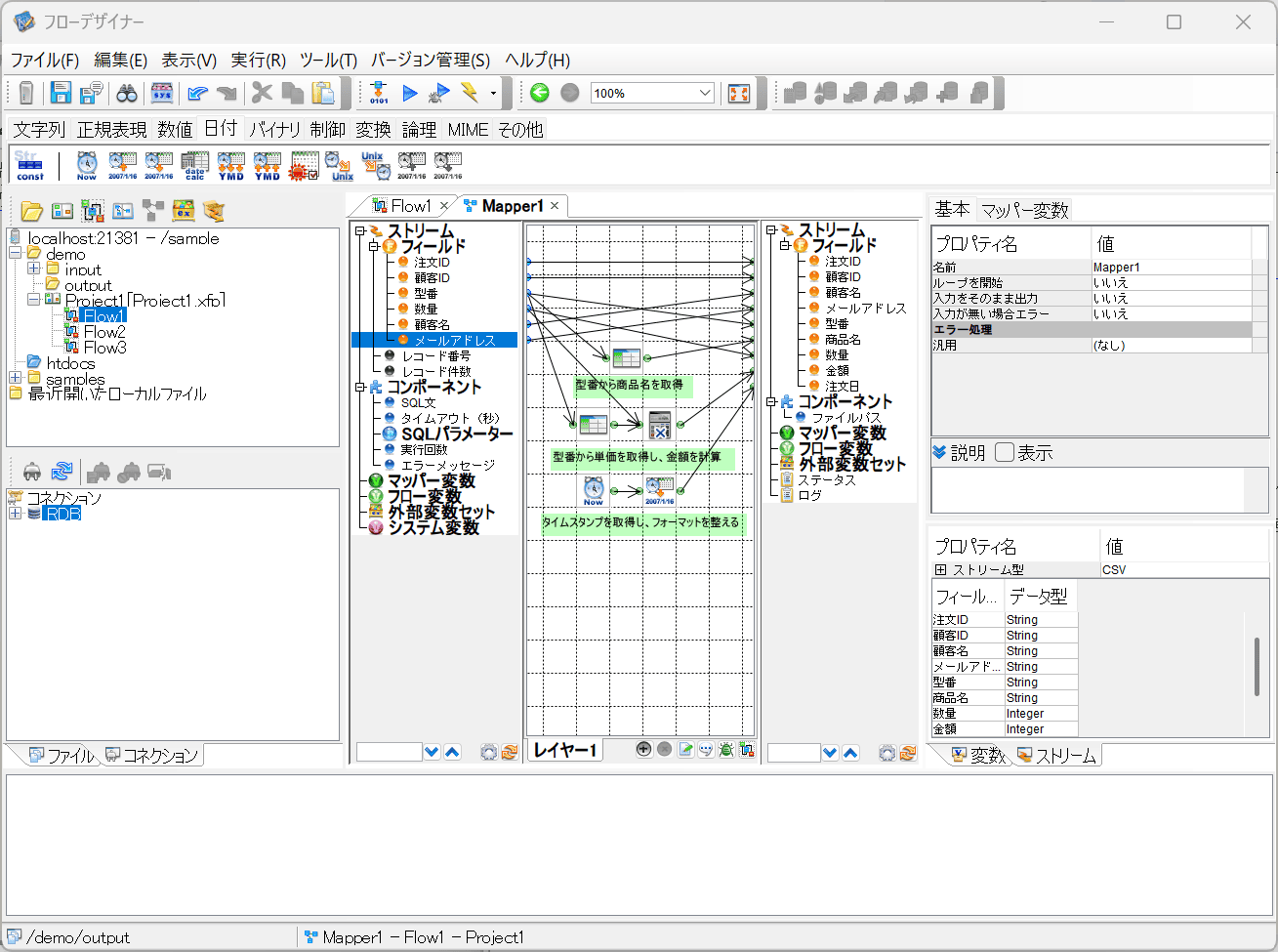Click the add layer plus icon
This screenshot has width=1278, height=952.
click(x=643, y=749)
